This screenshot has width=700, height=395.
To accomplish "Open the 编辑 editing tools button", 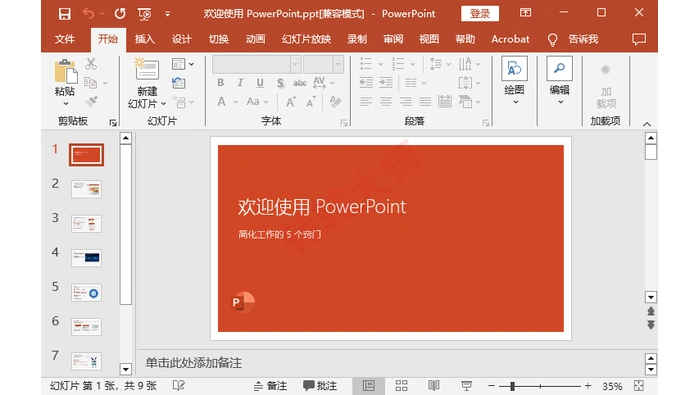I will pyautogui.click(x=559, y=80).
